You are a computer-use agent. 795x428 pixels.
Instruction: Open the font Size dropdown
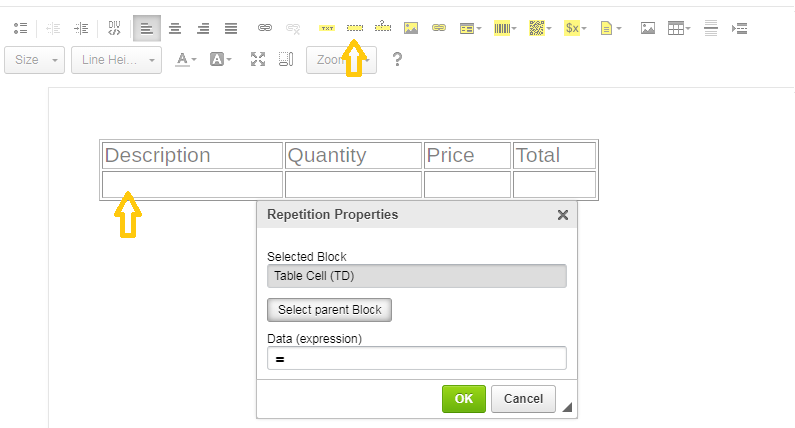click(34, 60)
